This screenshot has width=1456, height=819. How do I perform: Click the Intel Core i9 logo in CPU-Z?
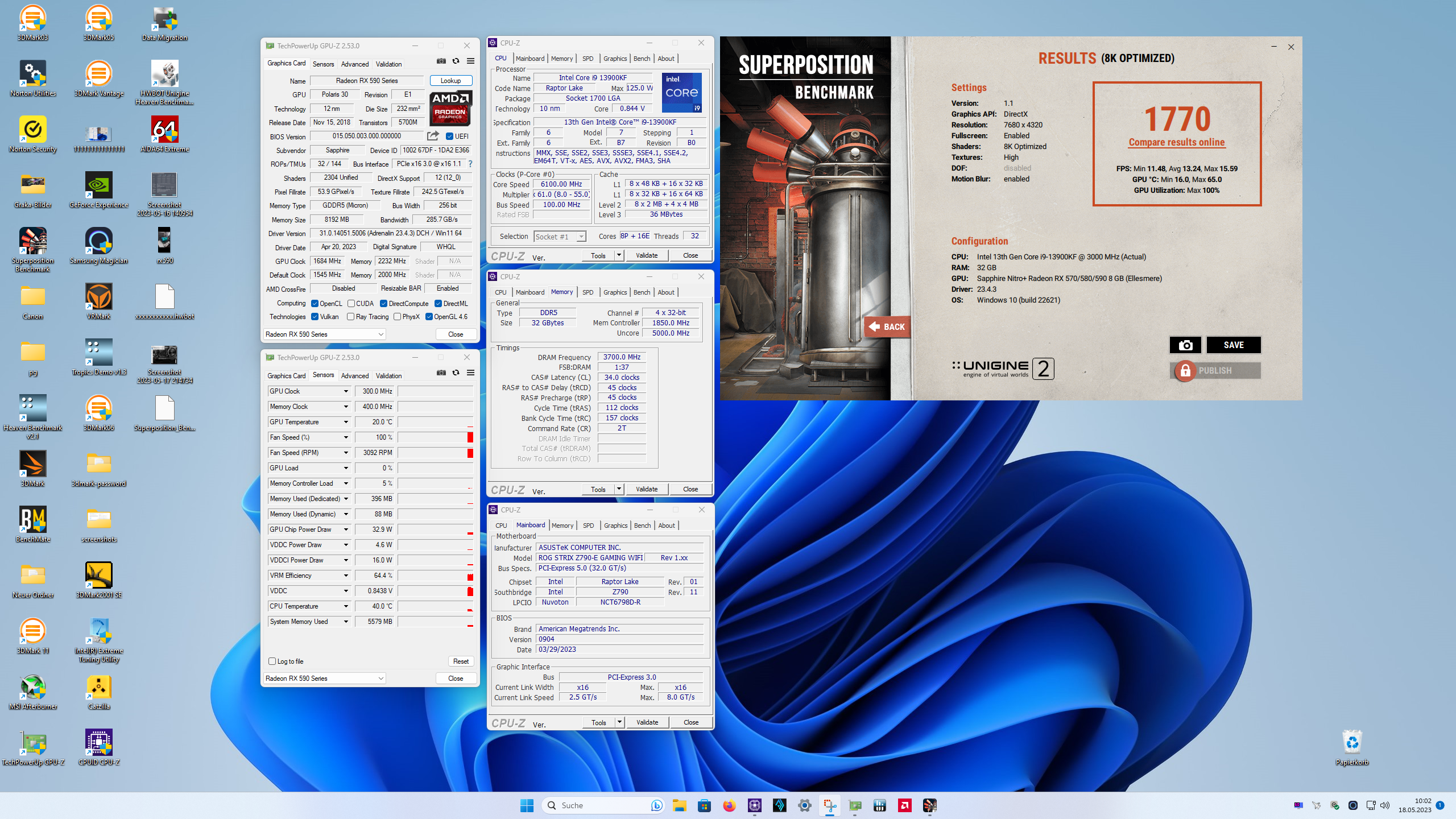(681, 92)
